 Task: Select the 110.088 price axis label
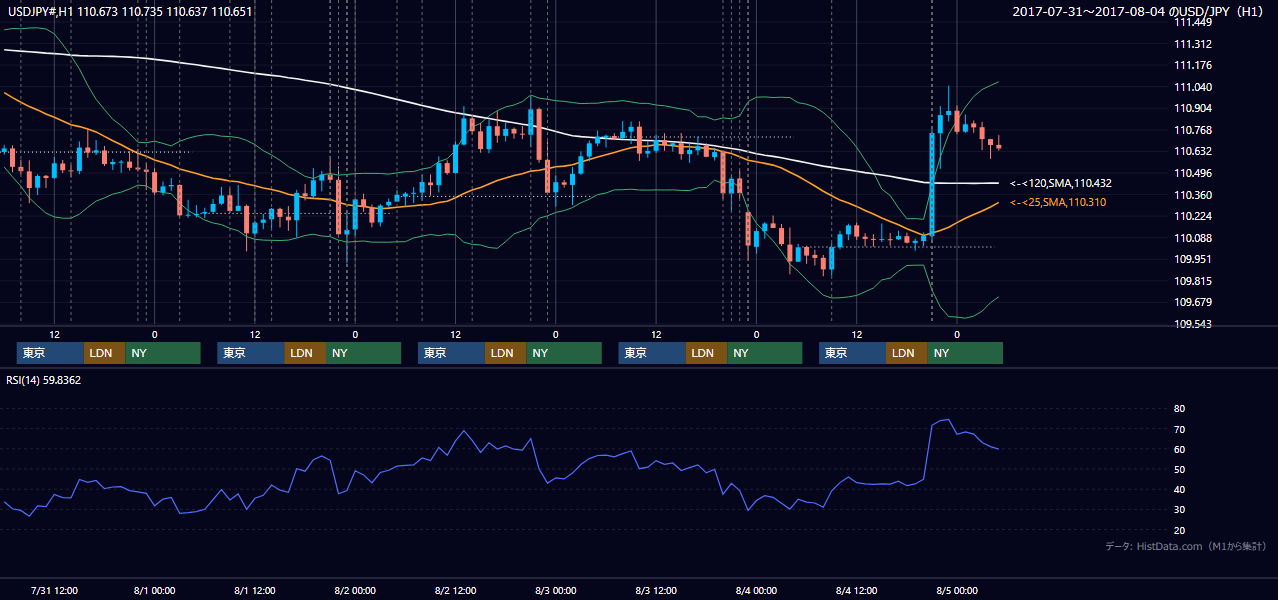[1192, 238]
